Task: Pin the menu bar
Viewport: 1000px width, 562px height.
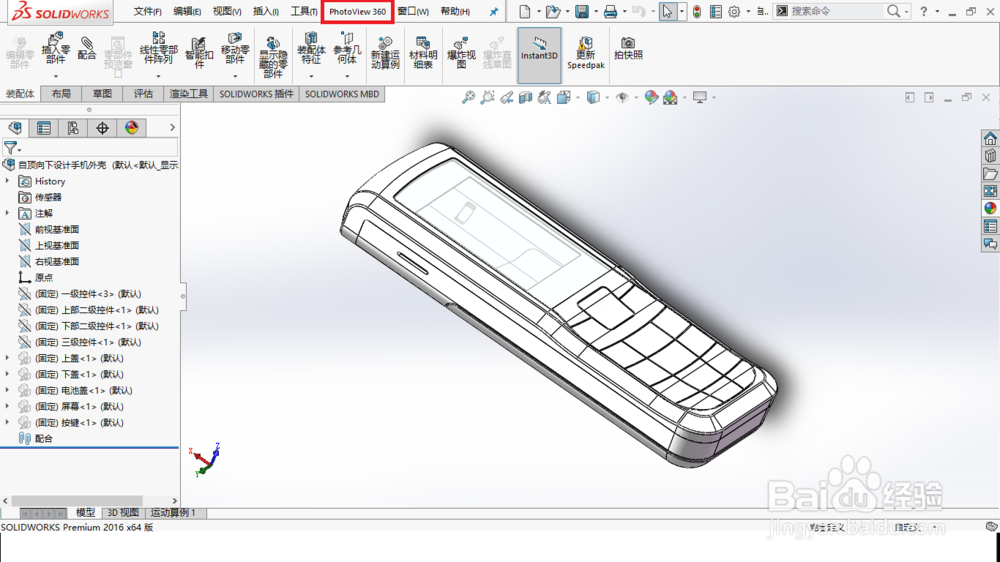Action: [494, 11]
